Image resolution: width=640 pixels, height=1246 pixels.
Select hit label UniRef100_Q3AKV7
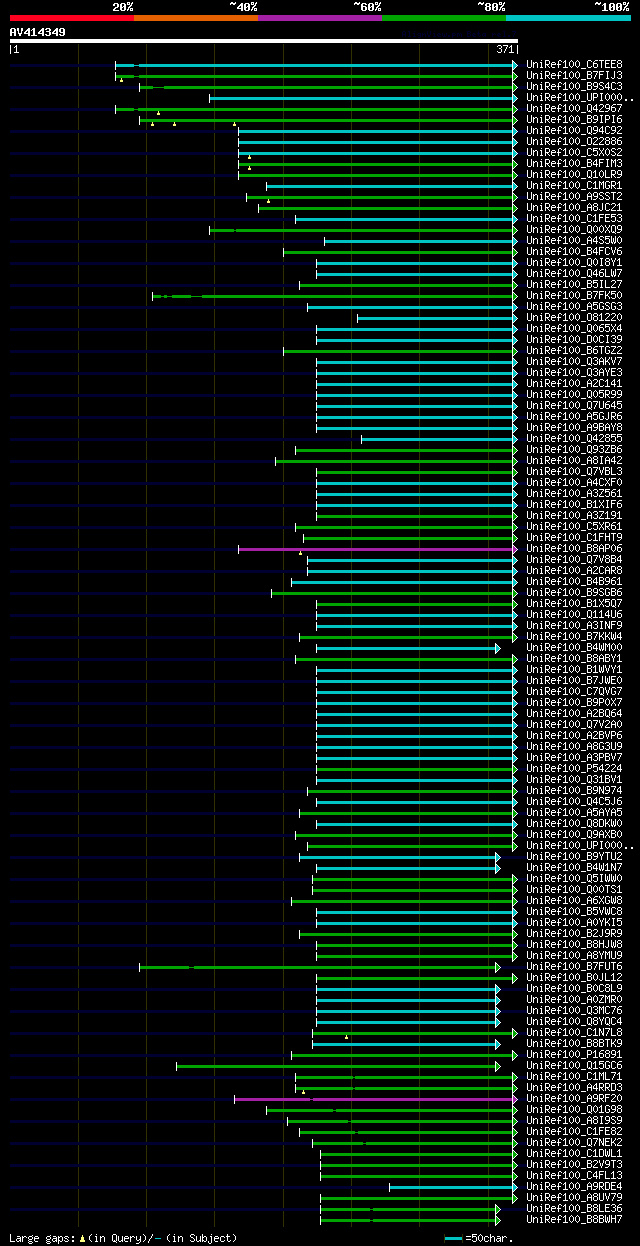pyautogui.click(x=574, y=361)
